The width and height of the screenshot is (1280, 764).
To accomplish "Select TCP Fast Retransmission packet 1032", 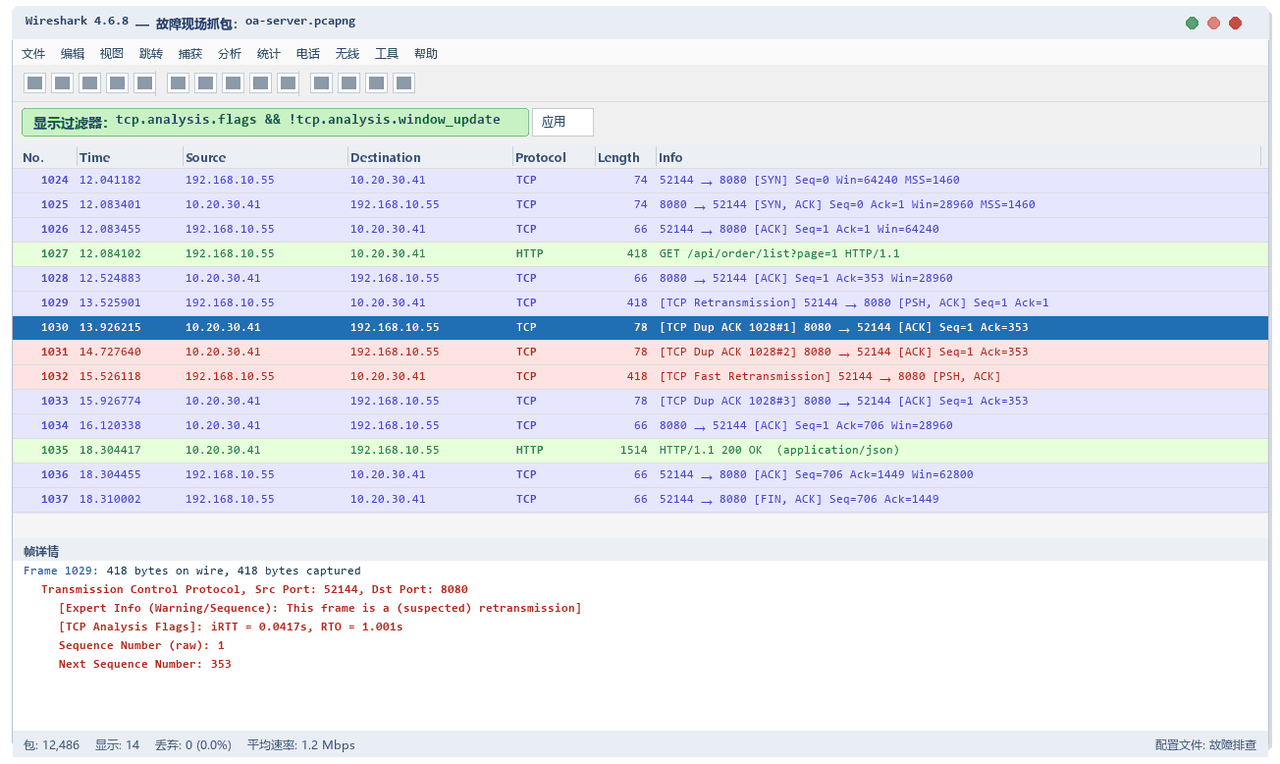I will pyautogui.click(x=640, y=376).
